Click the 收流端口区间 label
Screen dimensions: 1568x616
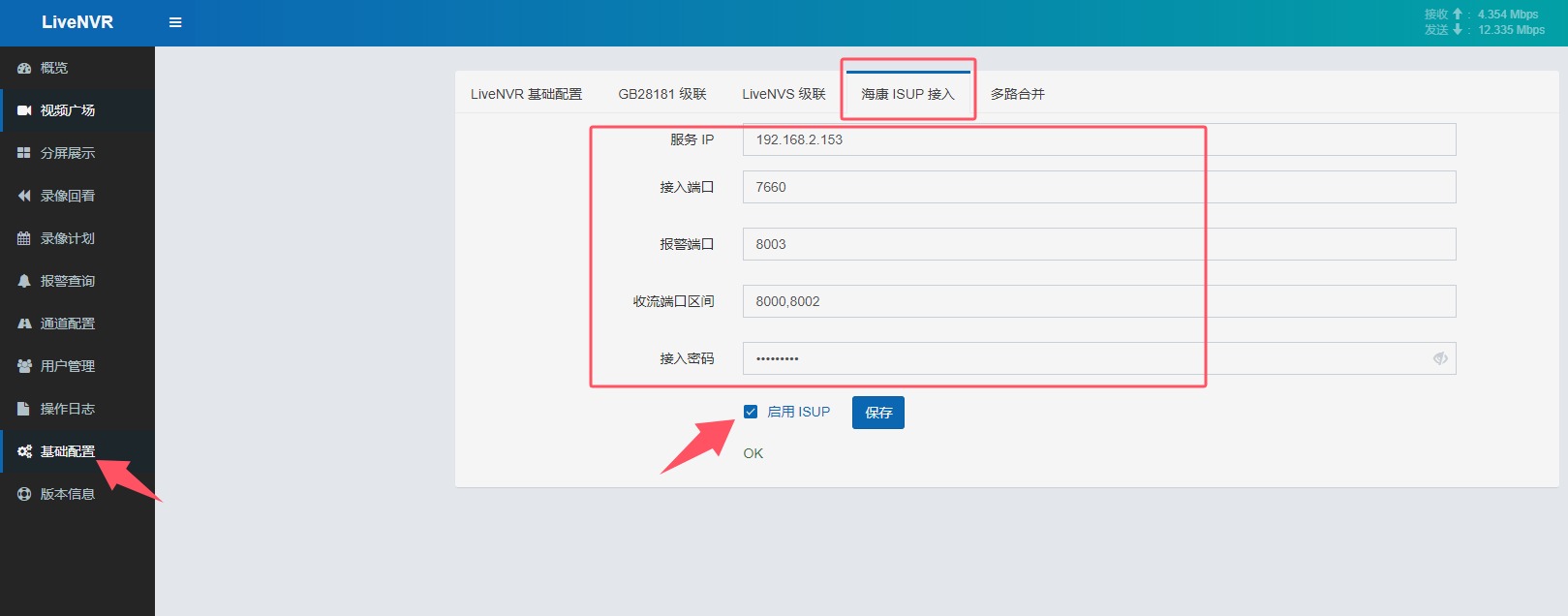[x=673, y=301]
